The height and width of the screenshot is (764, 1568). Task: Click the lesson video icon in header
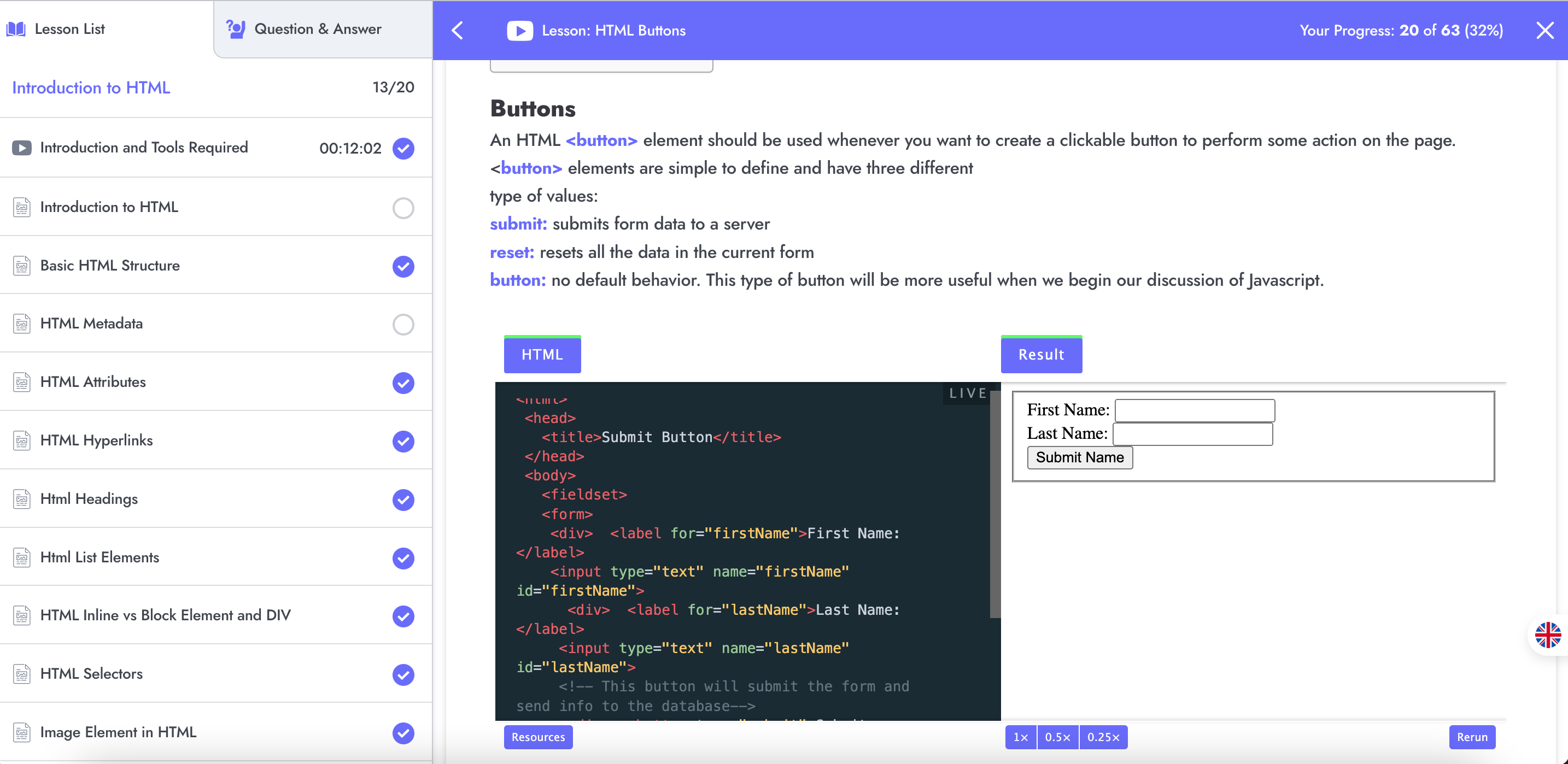[x=519, y=31]
